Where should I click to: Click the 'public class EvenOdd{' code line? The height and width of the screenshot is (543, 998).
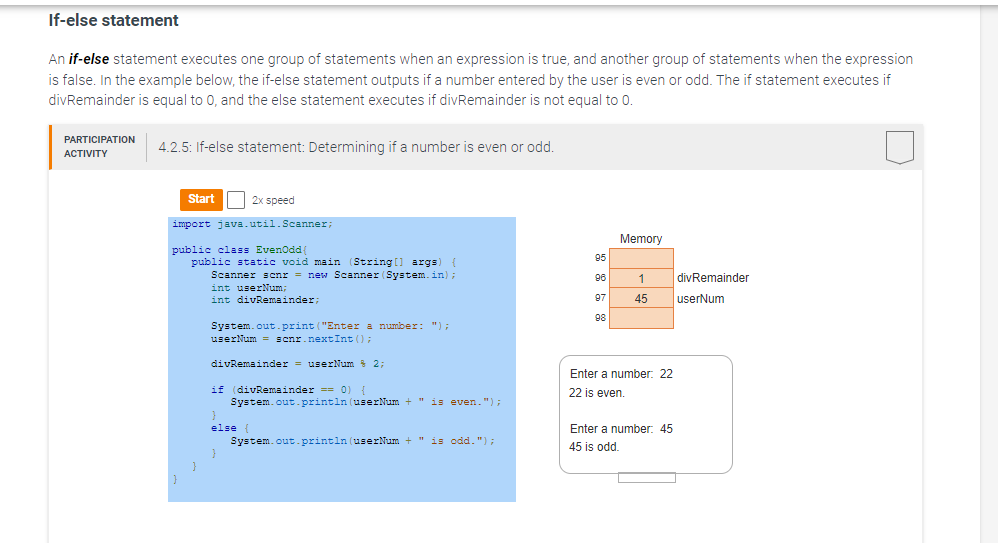[240, 250]
